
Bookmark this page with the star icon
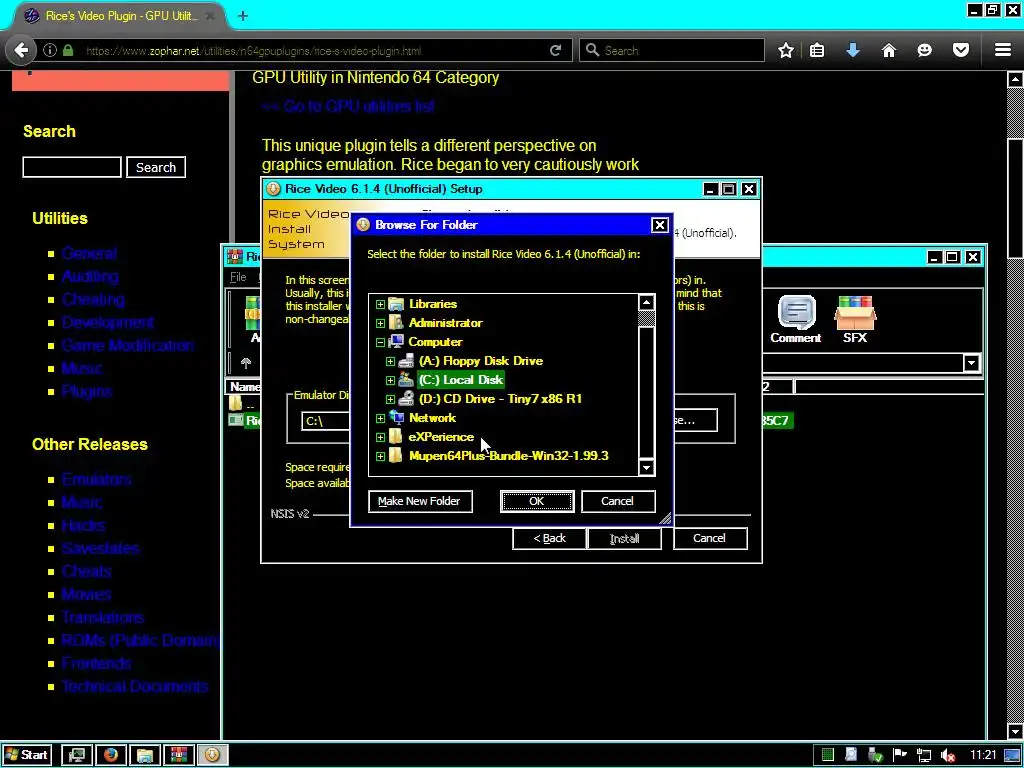pyautogui.click(x=786, y=50)
